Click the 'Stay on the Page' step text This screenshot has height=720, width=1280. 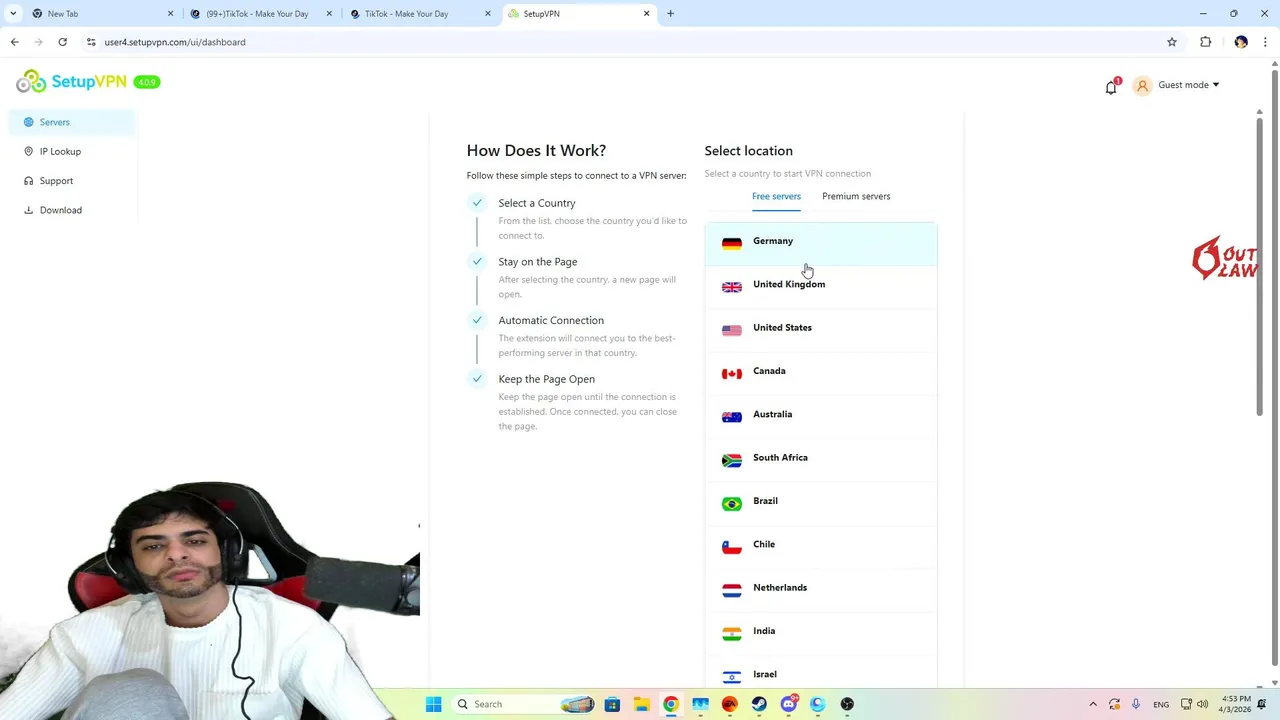click(538, 262)
